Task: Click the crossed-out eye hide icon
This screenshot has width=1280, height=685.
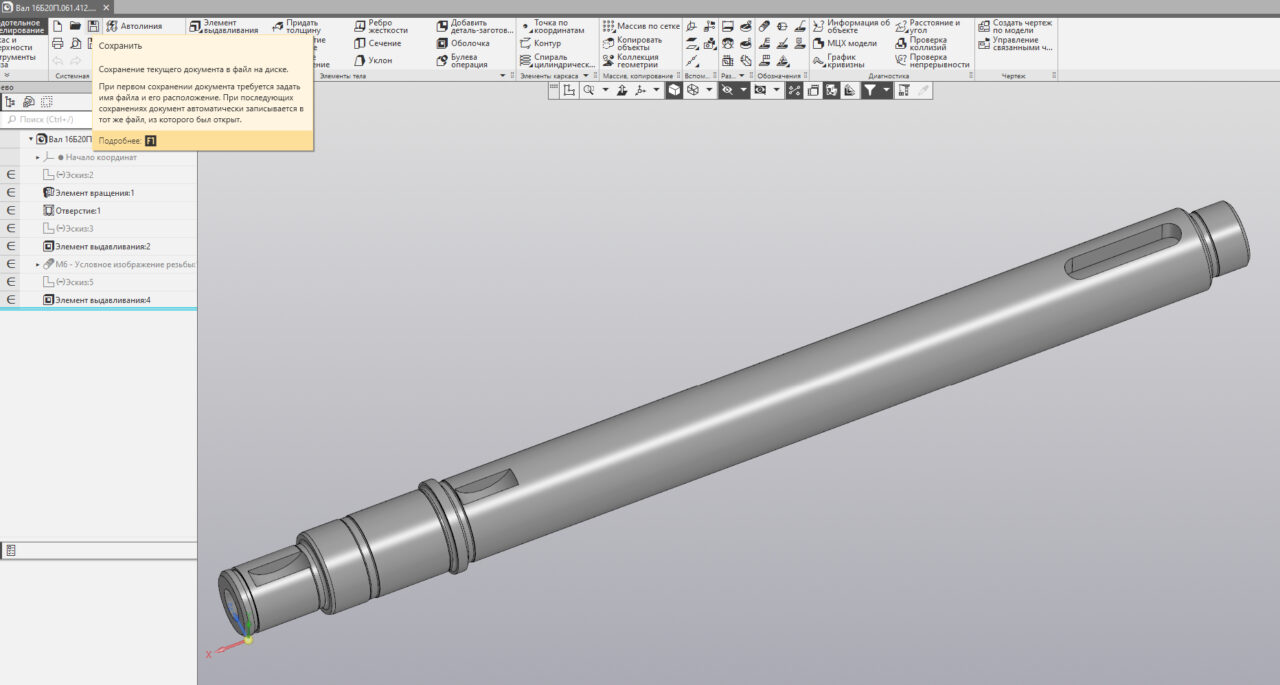Action: (727, 90)
